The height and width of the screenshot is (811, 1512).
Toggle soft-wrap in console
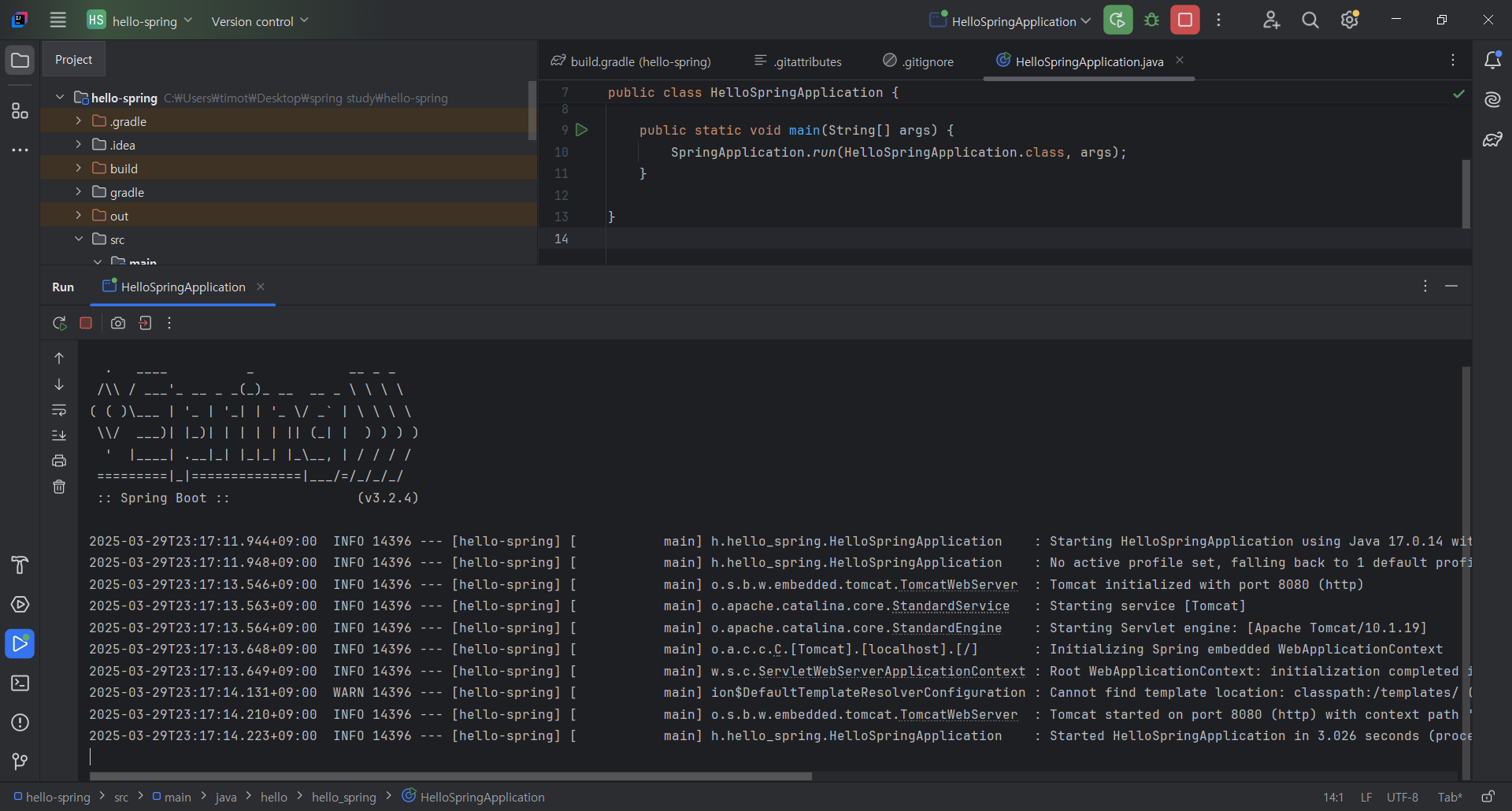(x=59, y=410)
